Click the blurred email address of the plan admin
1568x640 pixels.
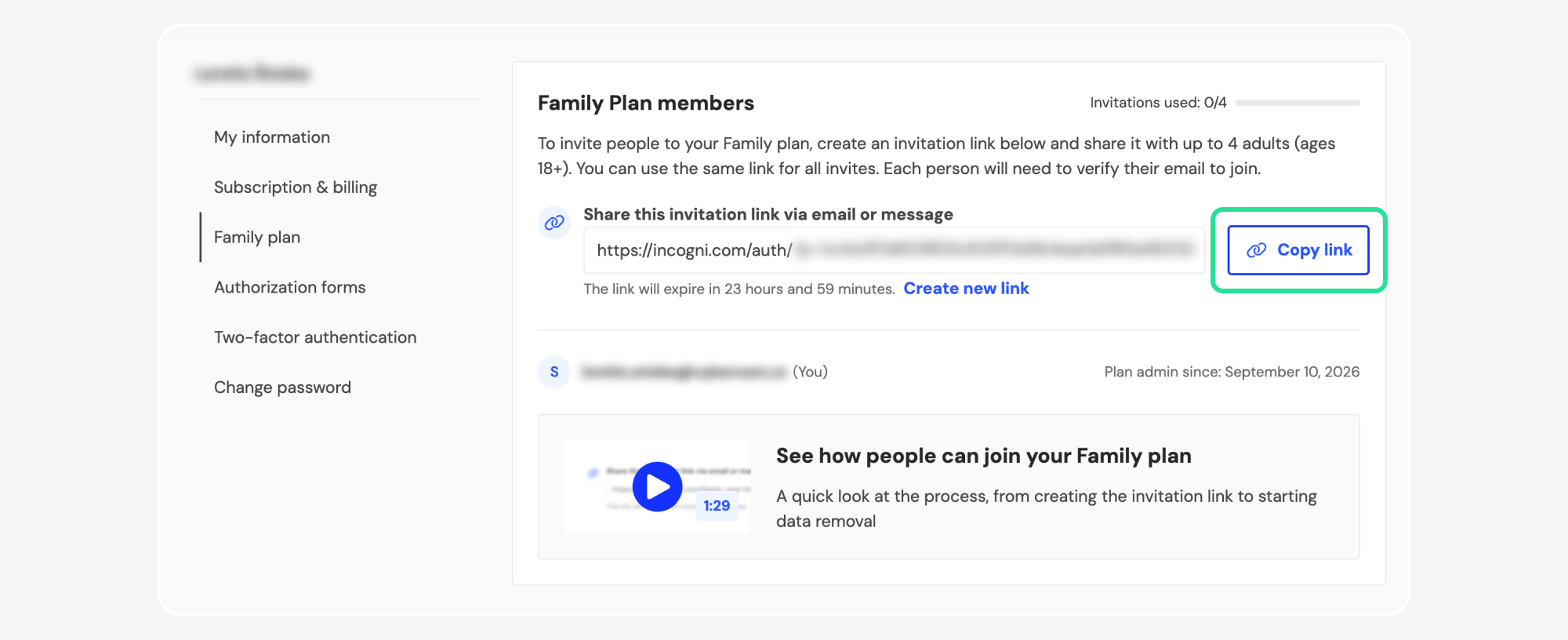683,372
